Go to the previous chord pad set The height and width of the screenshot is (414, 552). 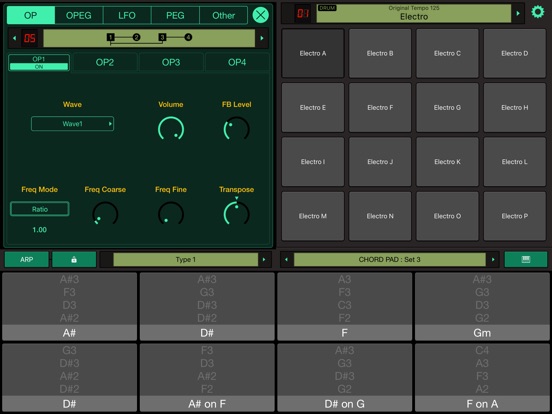(286, 259)
